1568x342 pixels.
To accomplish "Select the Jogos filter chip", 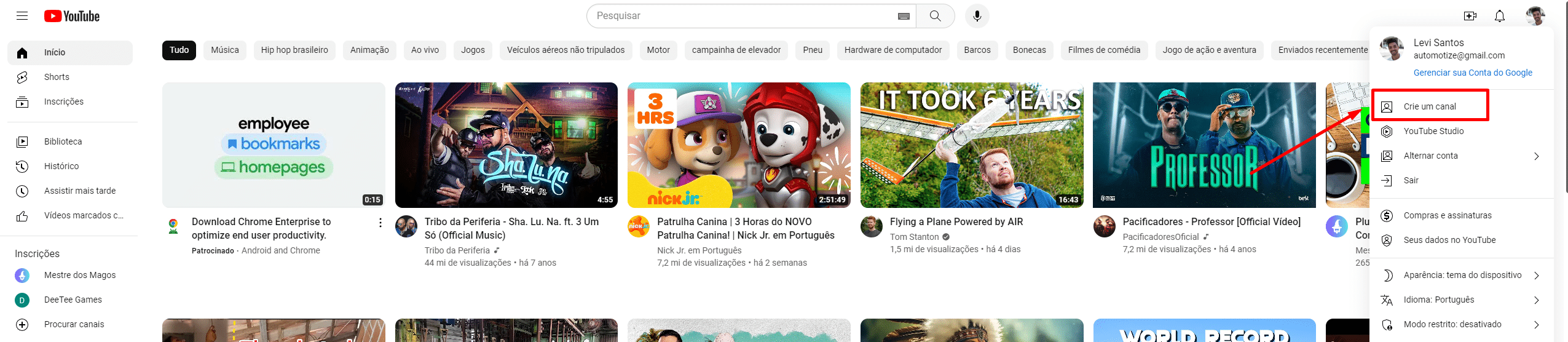I will point(473,50).
